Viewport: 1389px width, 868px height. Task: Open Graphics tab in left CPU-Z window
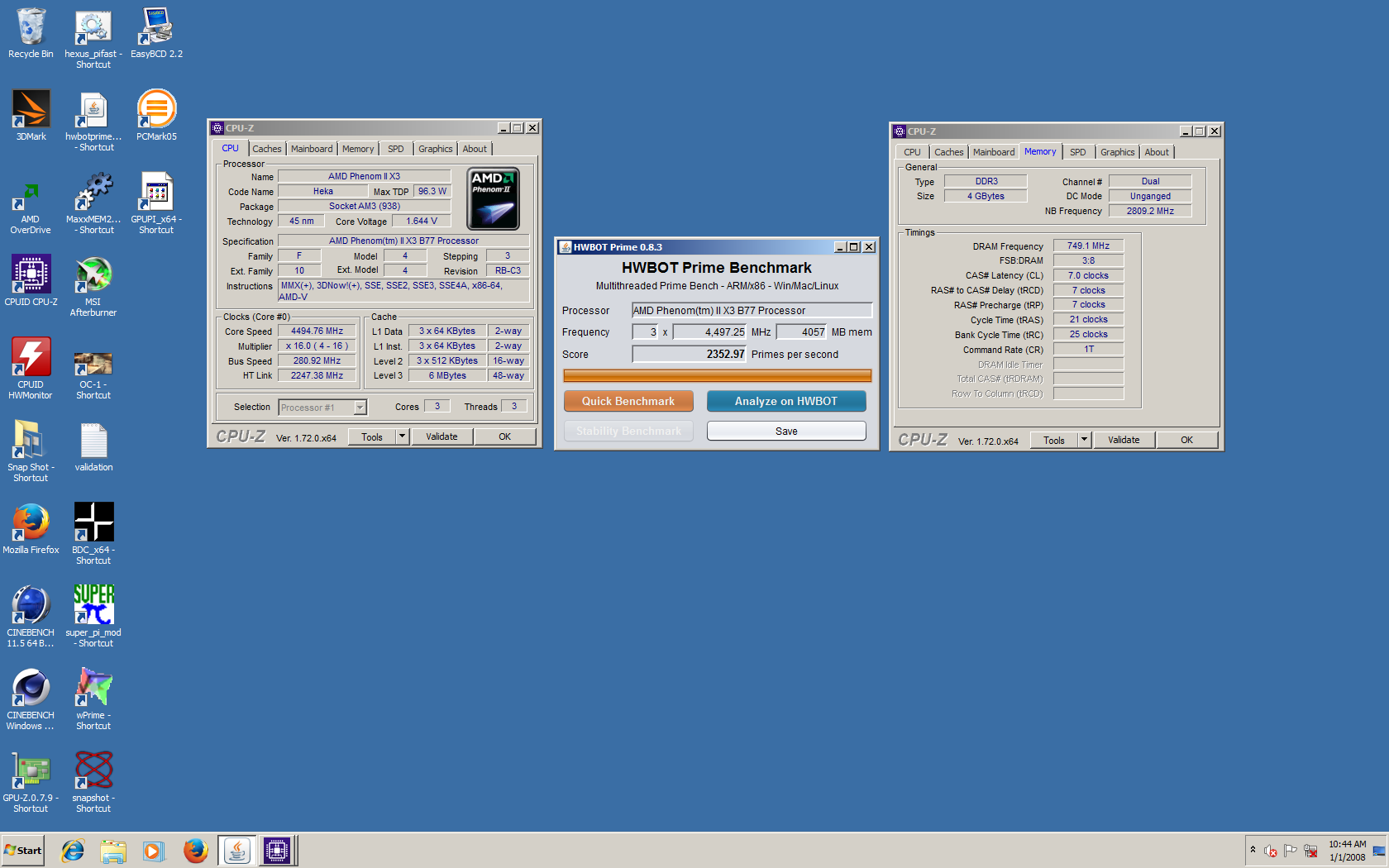click(435, 149)
